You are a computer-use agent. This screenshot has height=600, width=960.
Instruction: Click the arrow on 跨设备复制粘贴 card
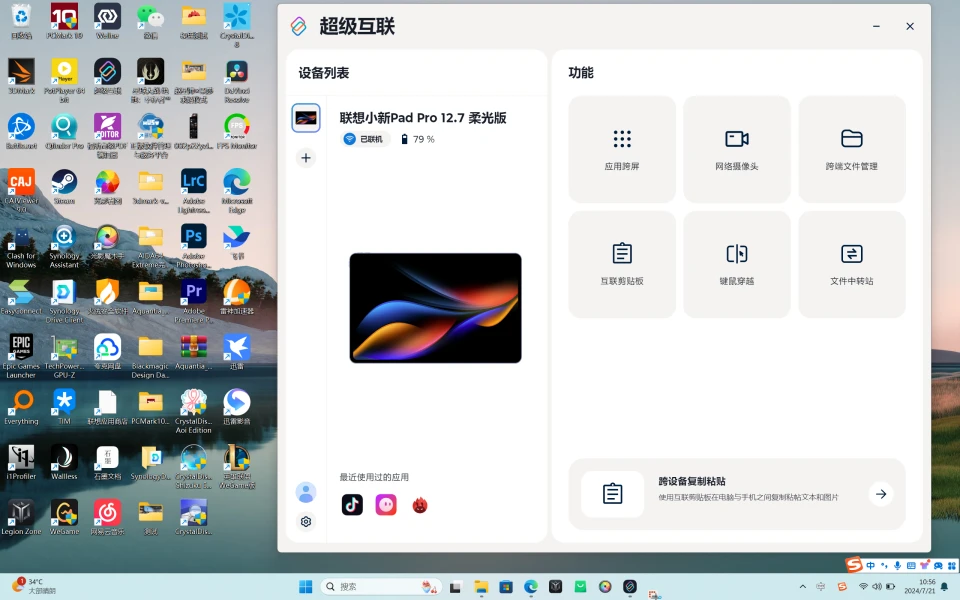[881, 493]
